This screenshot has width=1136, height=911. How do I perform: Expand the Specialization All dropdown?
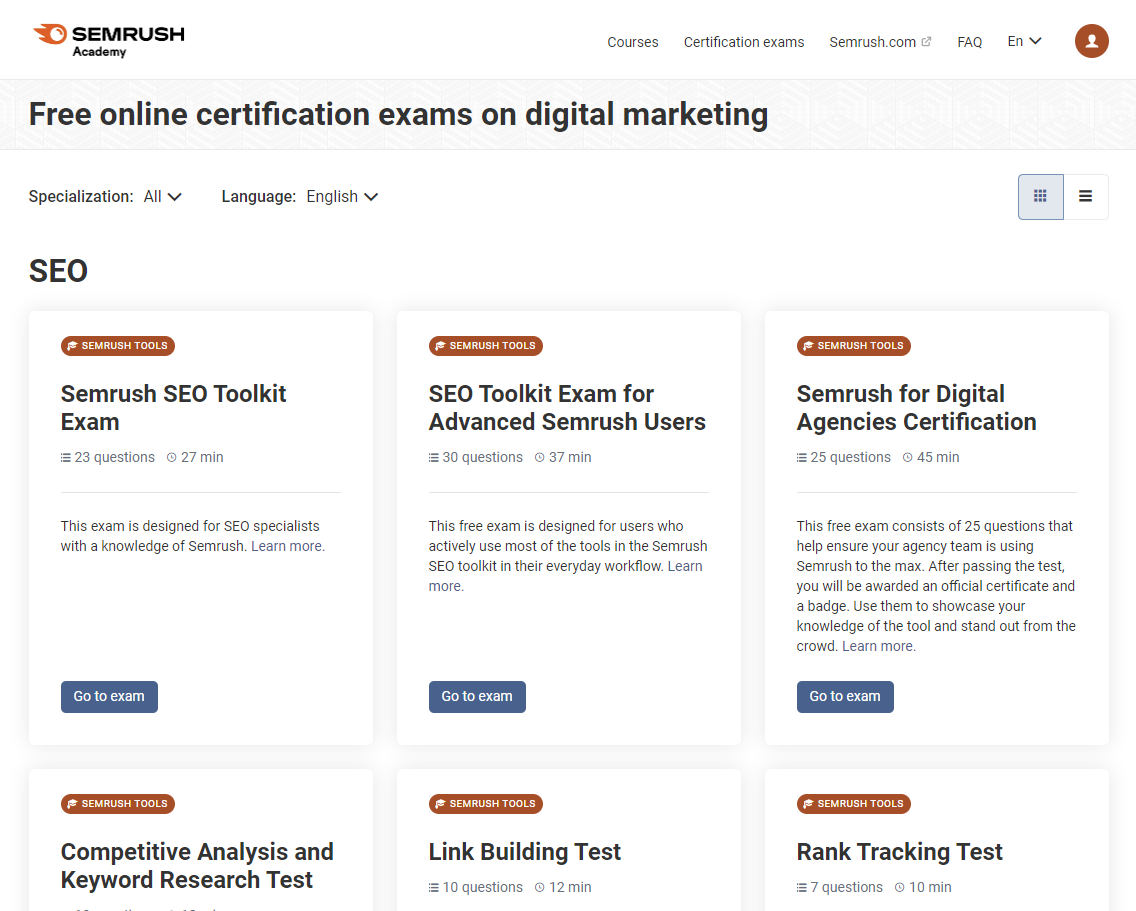(162, 196)
